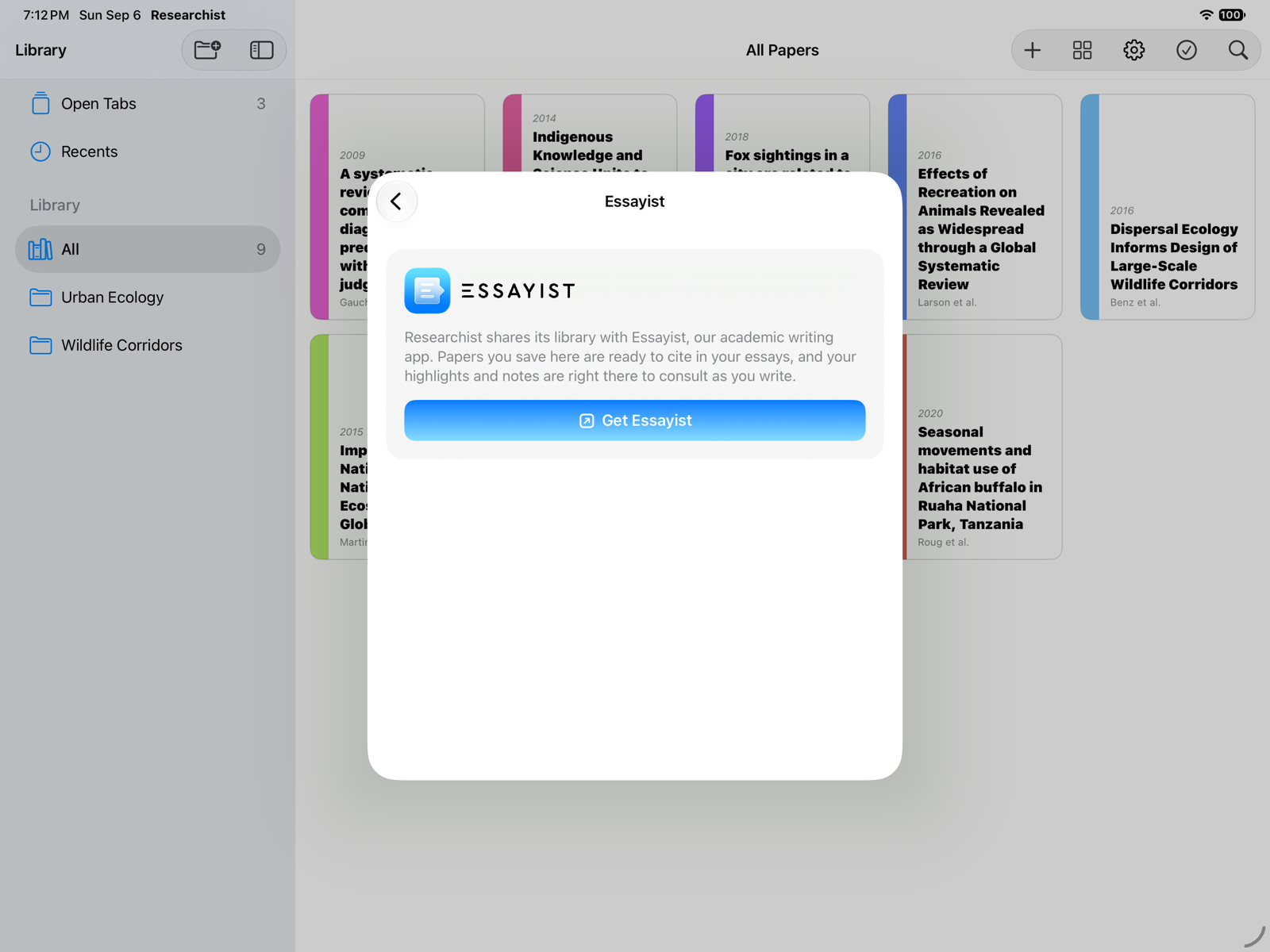
Task: Open the blue Essayist app icon
Action: point(427,290)
